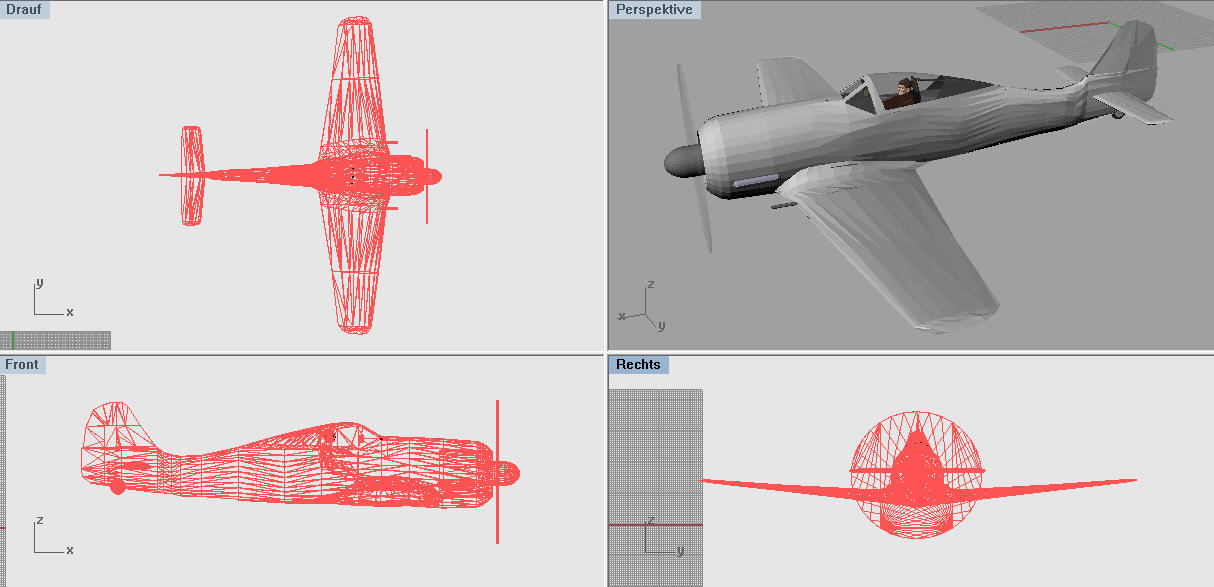The width and height of the screenshot is (1214, 587).
Task: Click the axis icon in Drauf viewport
Action: [48, 300]
